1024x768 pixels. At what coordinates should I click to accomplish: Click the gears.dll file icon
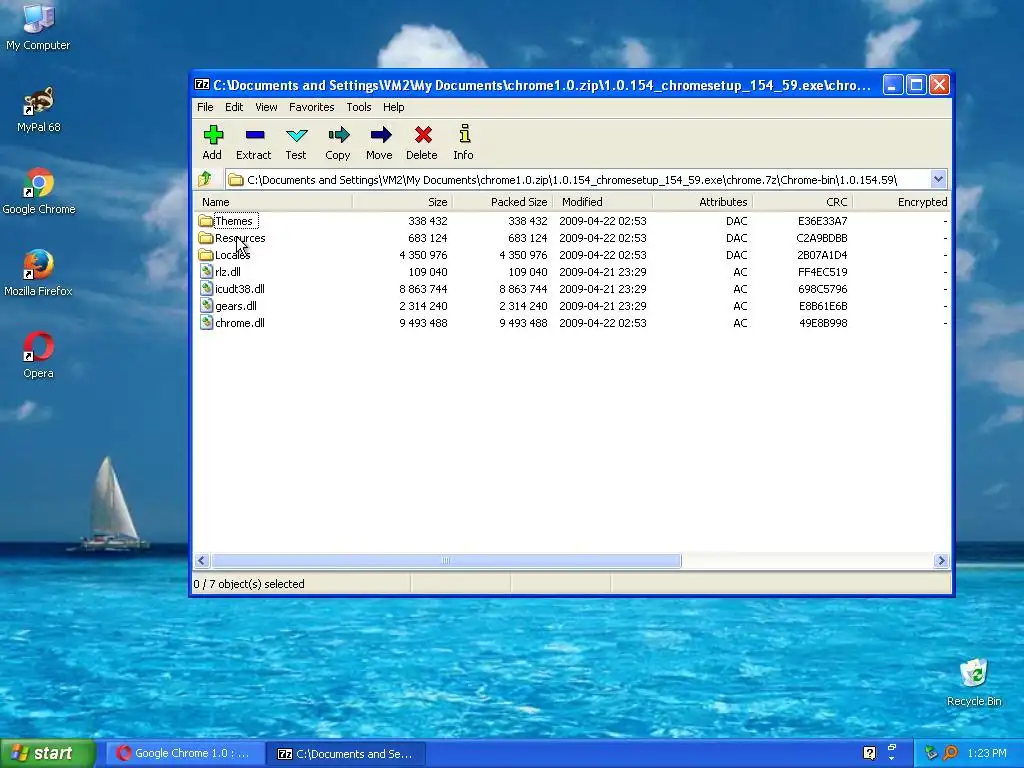(206, 306)
